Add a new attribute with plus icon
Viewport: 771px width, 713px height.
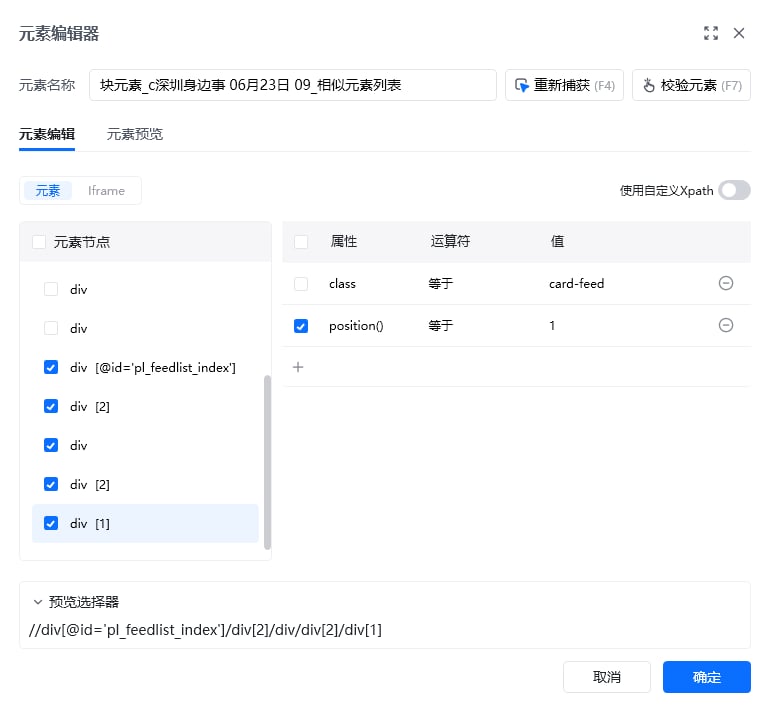click(x=298, y=367)
